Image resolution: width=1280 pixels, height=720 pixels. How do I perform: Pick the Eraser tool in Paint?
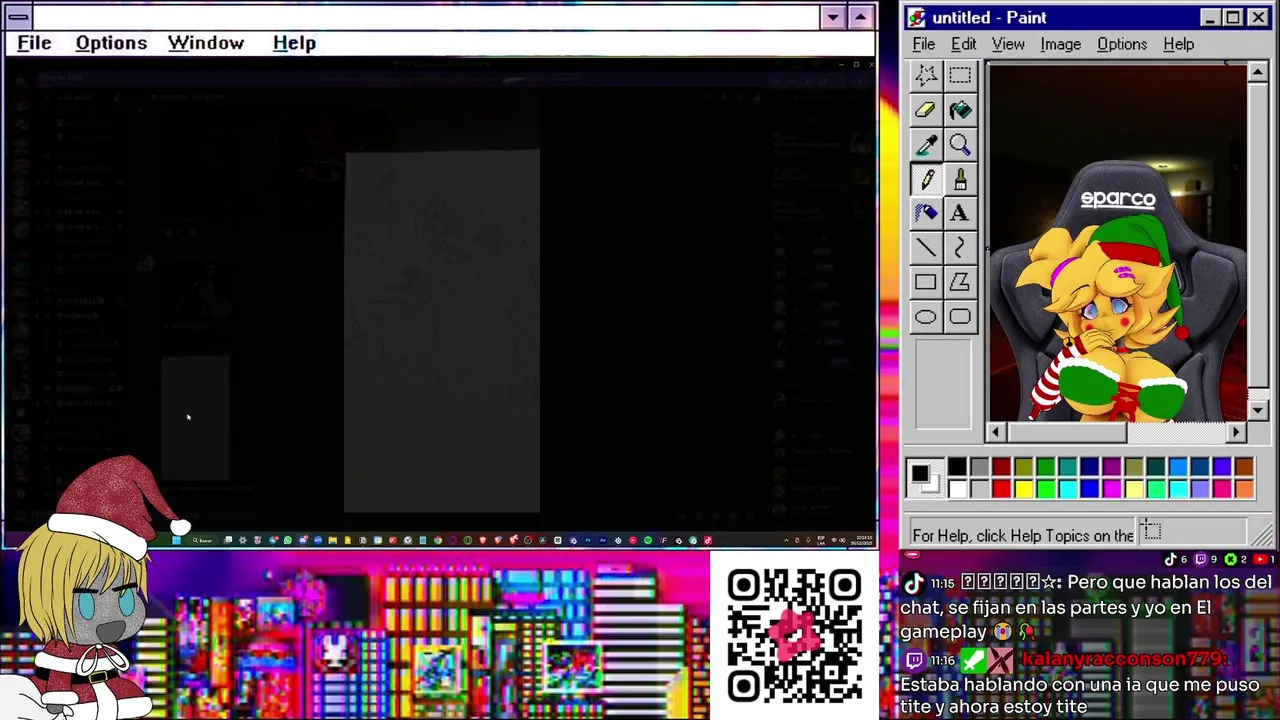926,110
